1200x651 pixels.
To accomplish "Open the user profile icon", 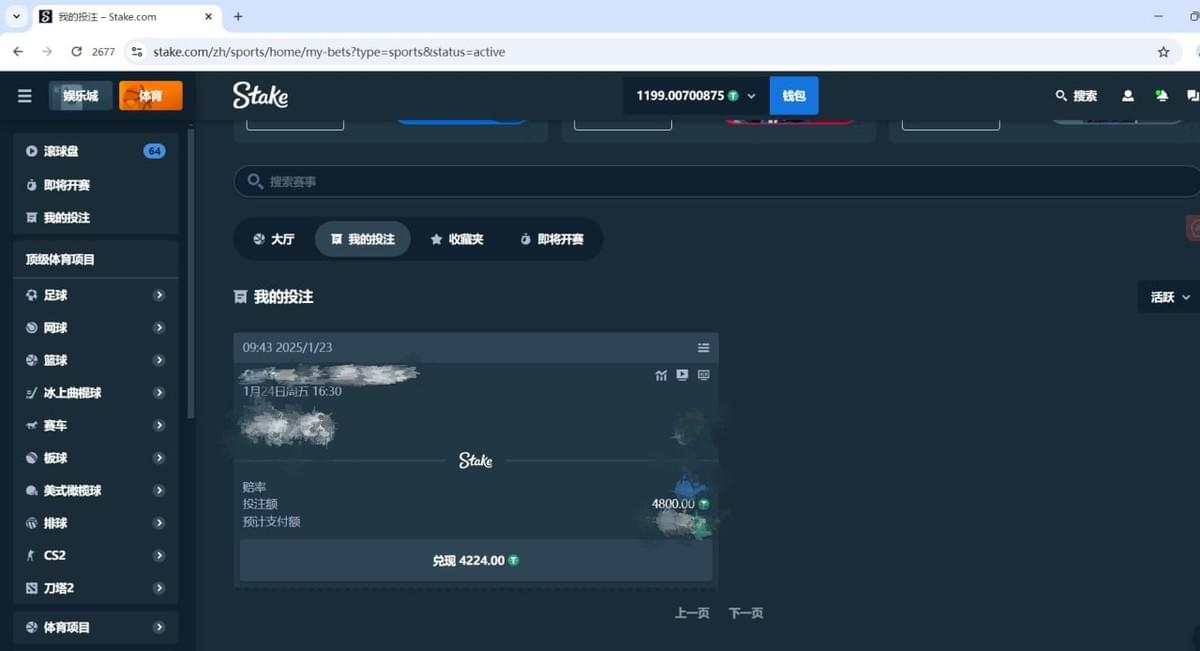I will [1128, 96].
